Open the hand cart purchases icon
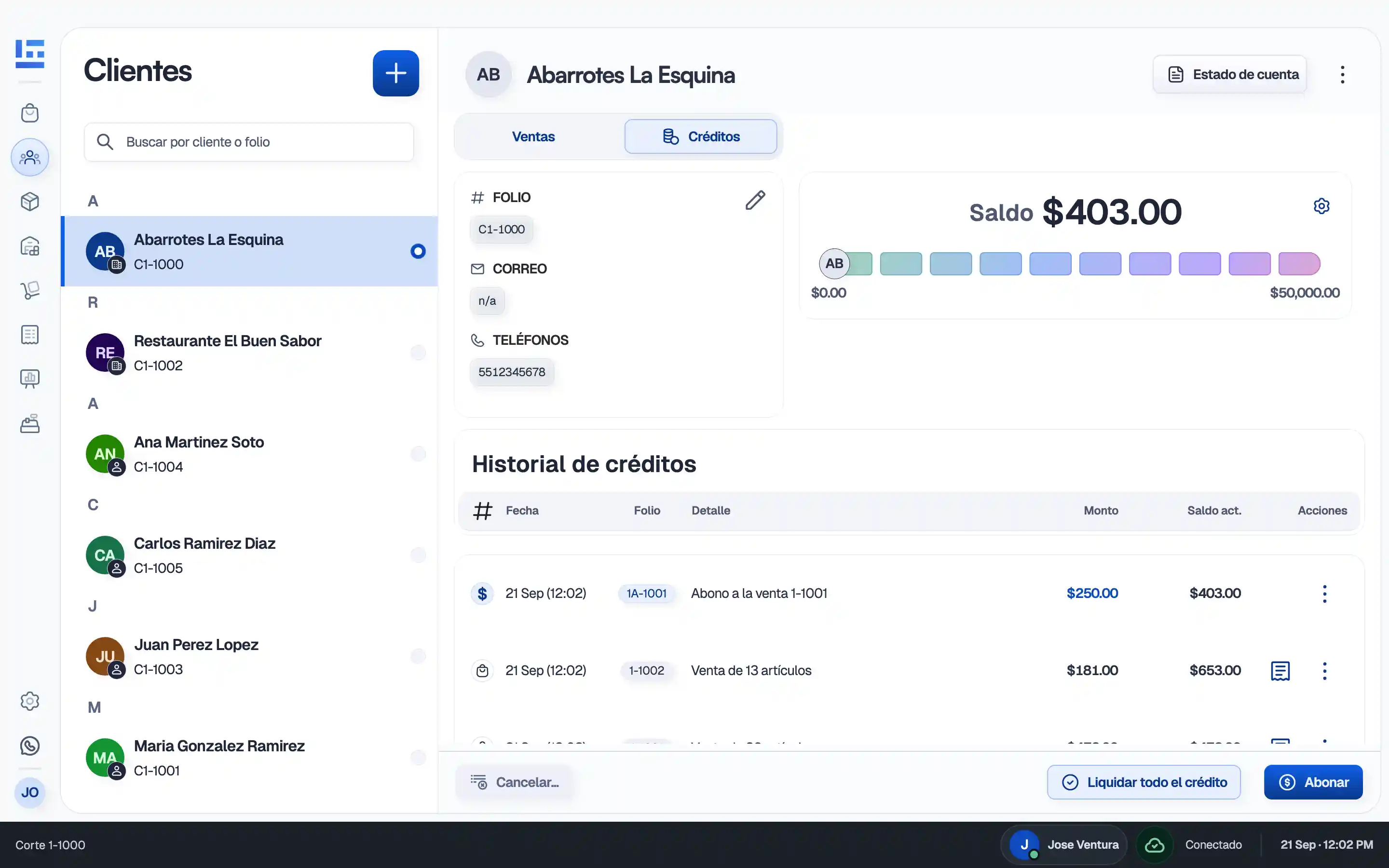The width and height of the screenshot is (1389, 868). tap(30, 290)
